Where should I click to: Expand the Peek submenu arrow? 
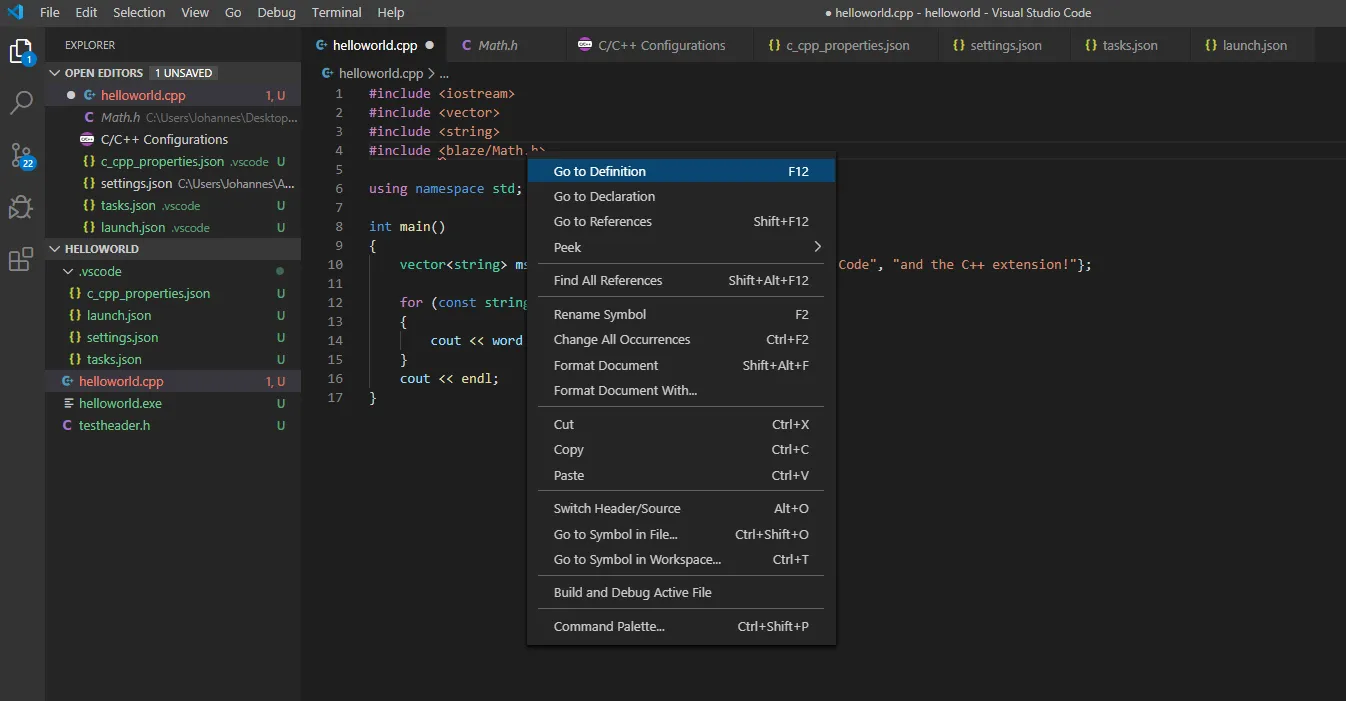[817, 247]
